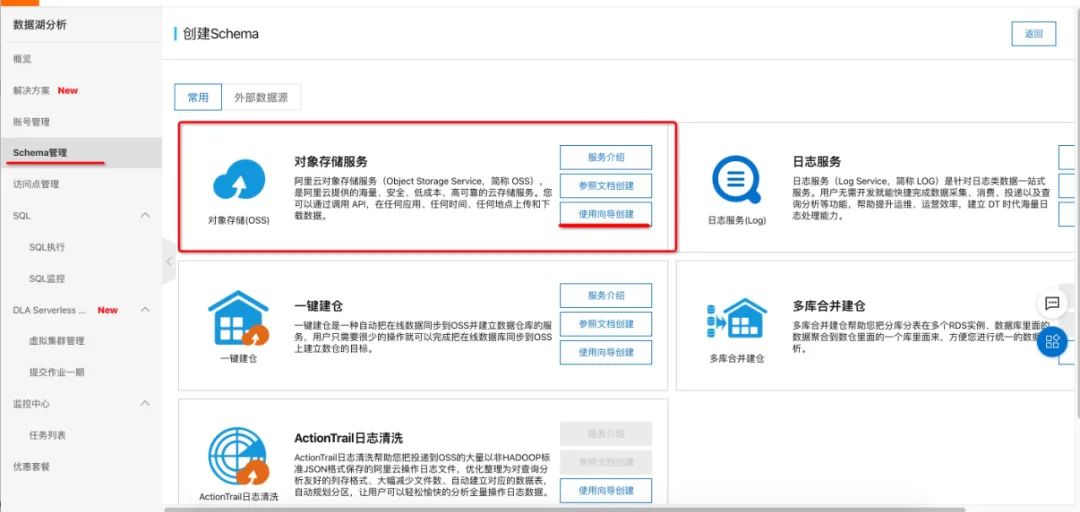Open 账号管理 in the sidebar
The height and width of the screenshot is (512, 1080).
point(32,122)
